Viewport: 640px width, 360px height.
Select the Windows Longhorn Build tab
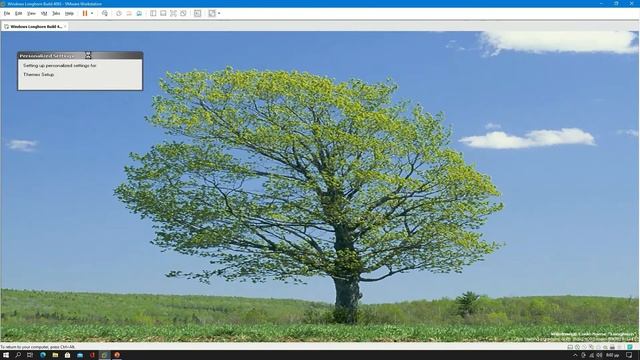pos(34,27)
